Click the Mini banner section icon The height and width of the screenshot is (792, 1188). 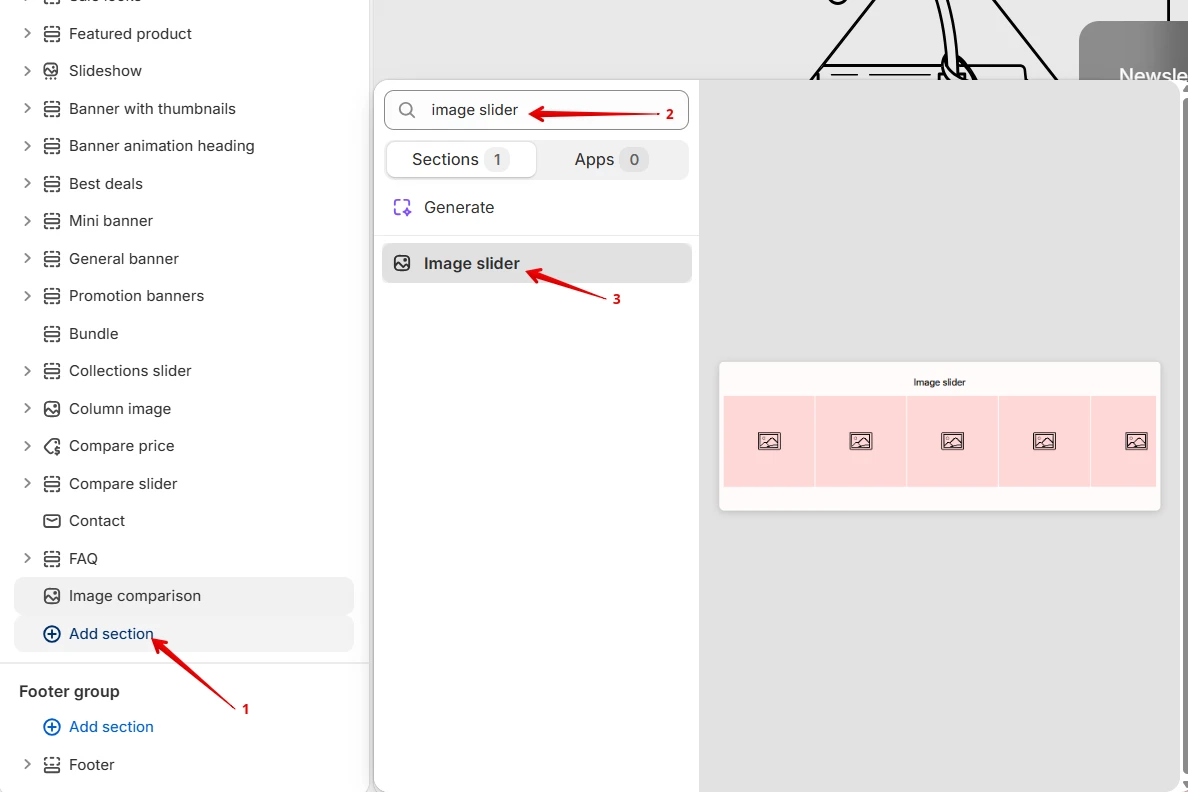[52, 221]
